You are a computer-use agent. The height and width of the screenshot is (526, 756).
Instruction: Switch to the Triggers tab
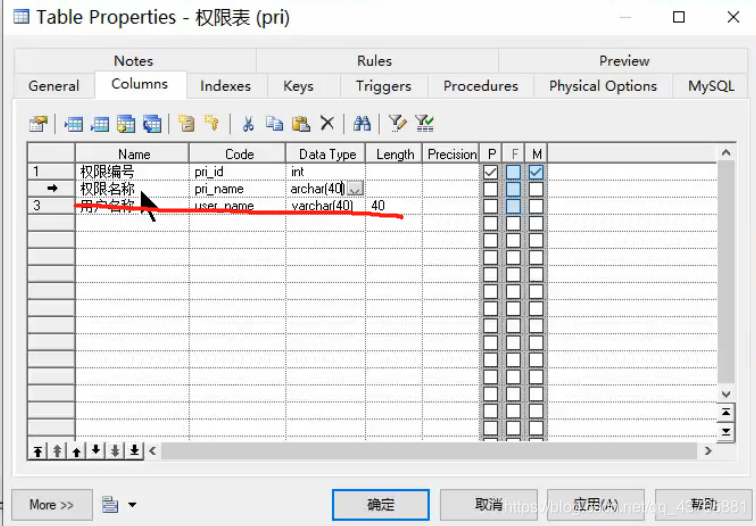(383, 86)
